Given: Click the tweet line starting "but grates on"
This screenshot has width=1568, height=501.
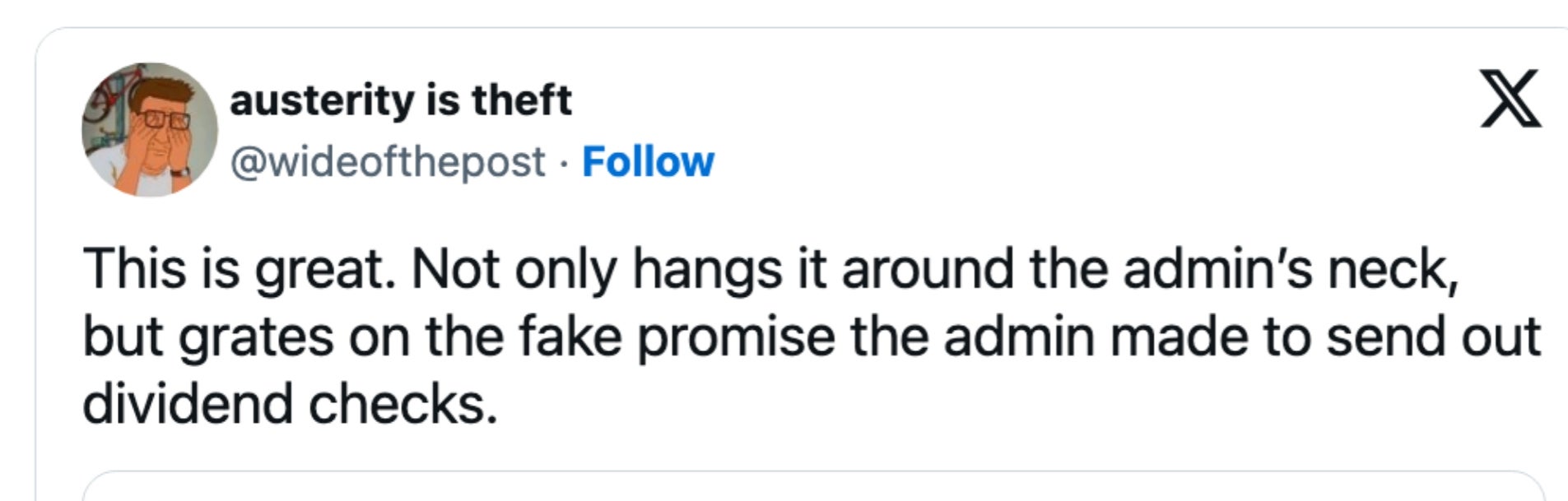Looking at the screenshot, I should (x=811, y=337).
